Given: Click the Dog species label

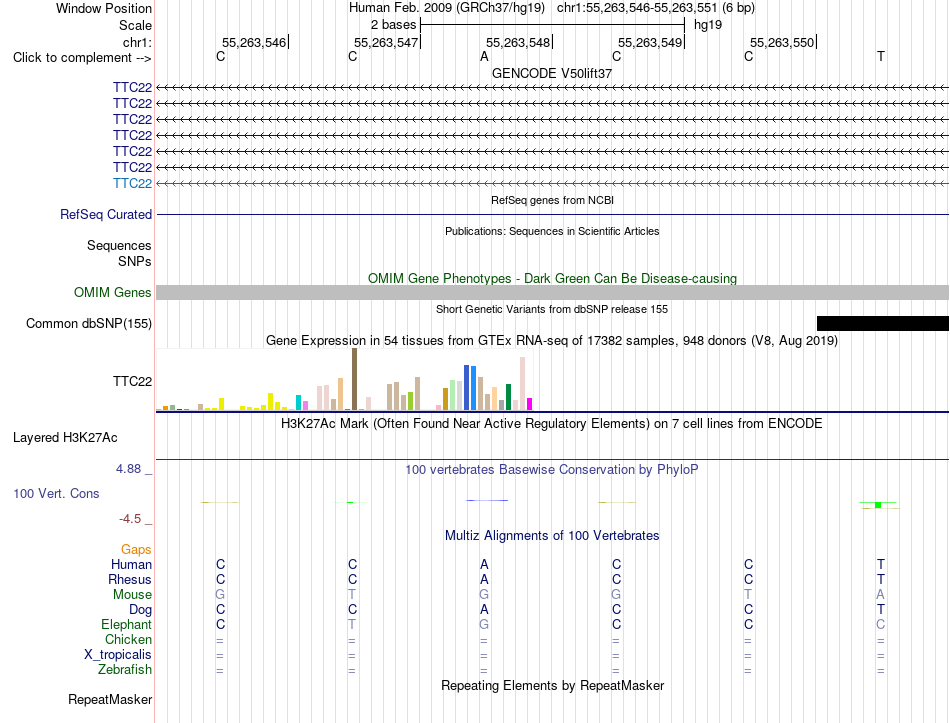Looking at the screenshot, I should pyautogui.click(x=140, y=610).
